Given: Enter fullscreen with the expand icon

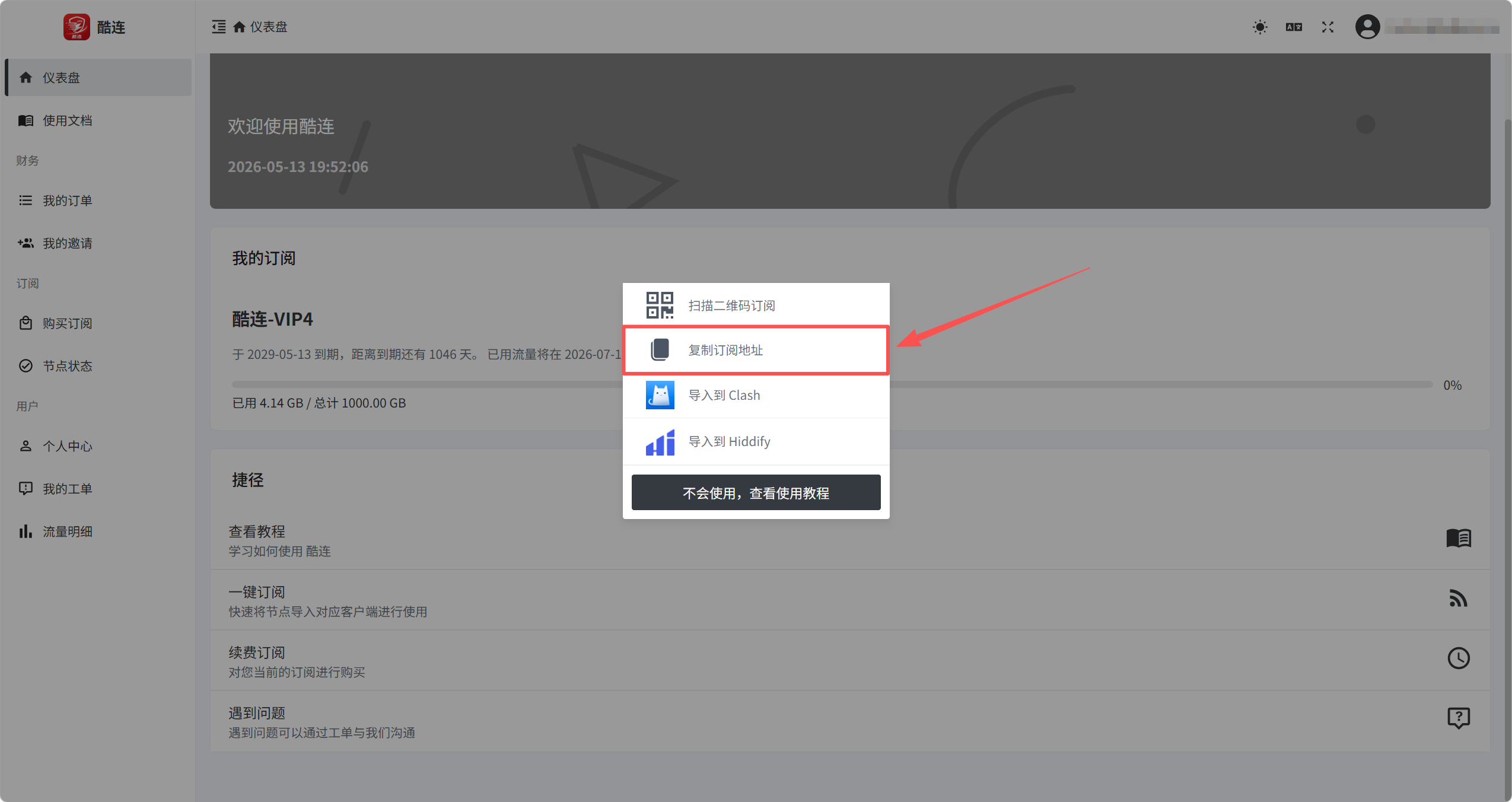Looking at the screenshot, I should tap(1328, 27).
